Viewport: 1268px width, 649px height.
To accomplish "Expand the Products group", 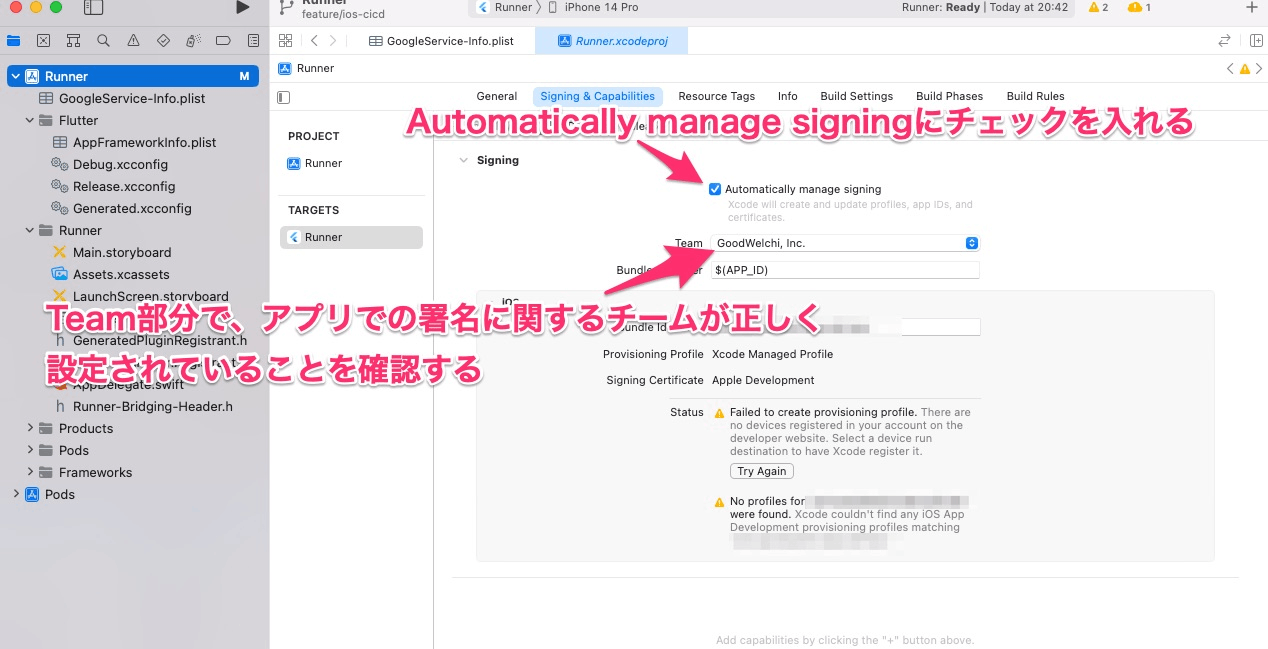I will coord(30,428).
